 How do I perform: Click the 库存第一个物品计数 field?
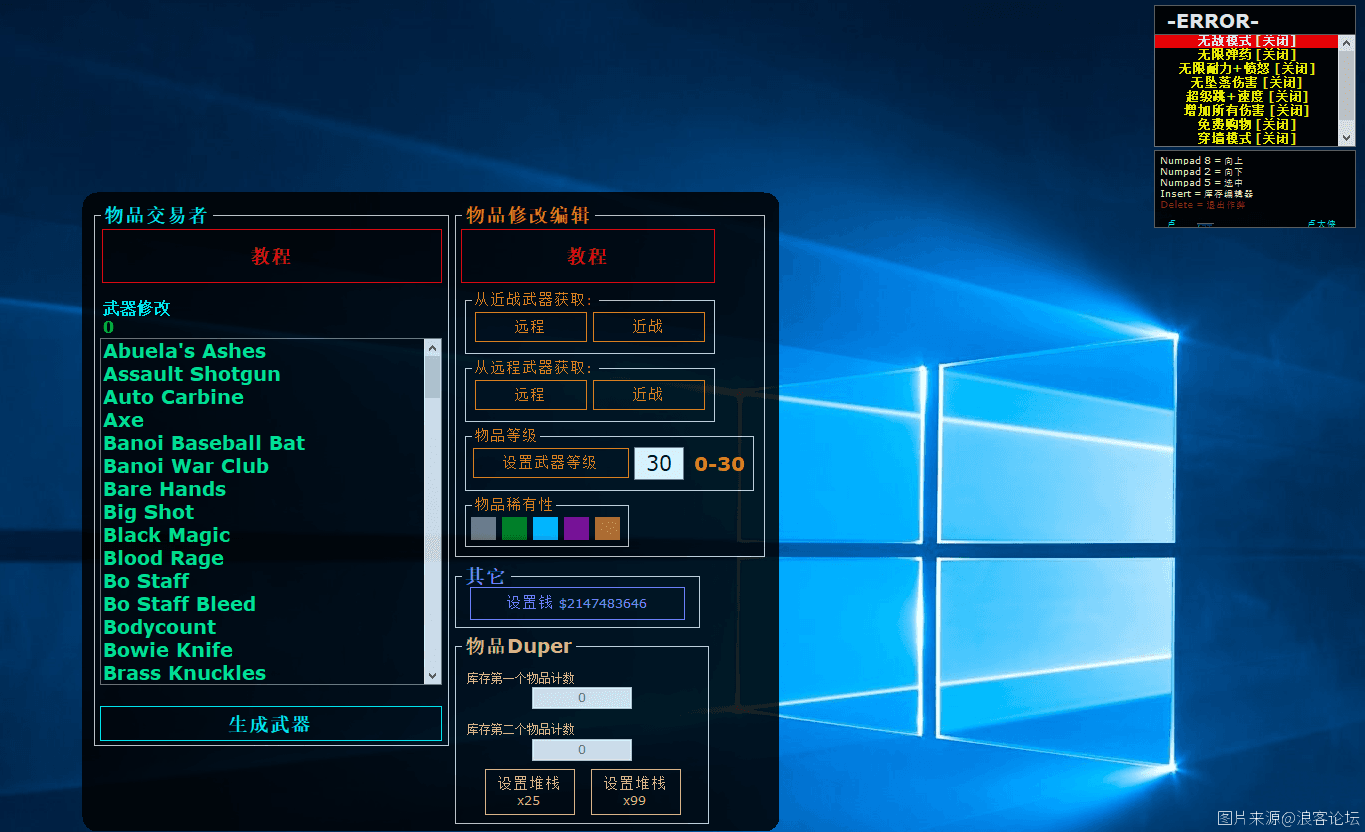pyautogui.click(x=582, y=698)
